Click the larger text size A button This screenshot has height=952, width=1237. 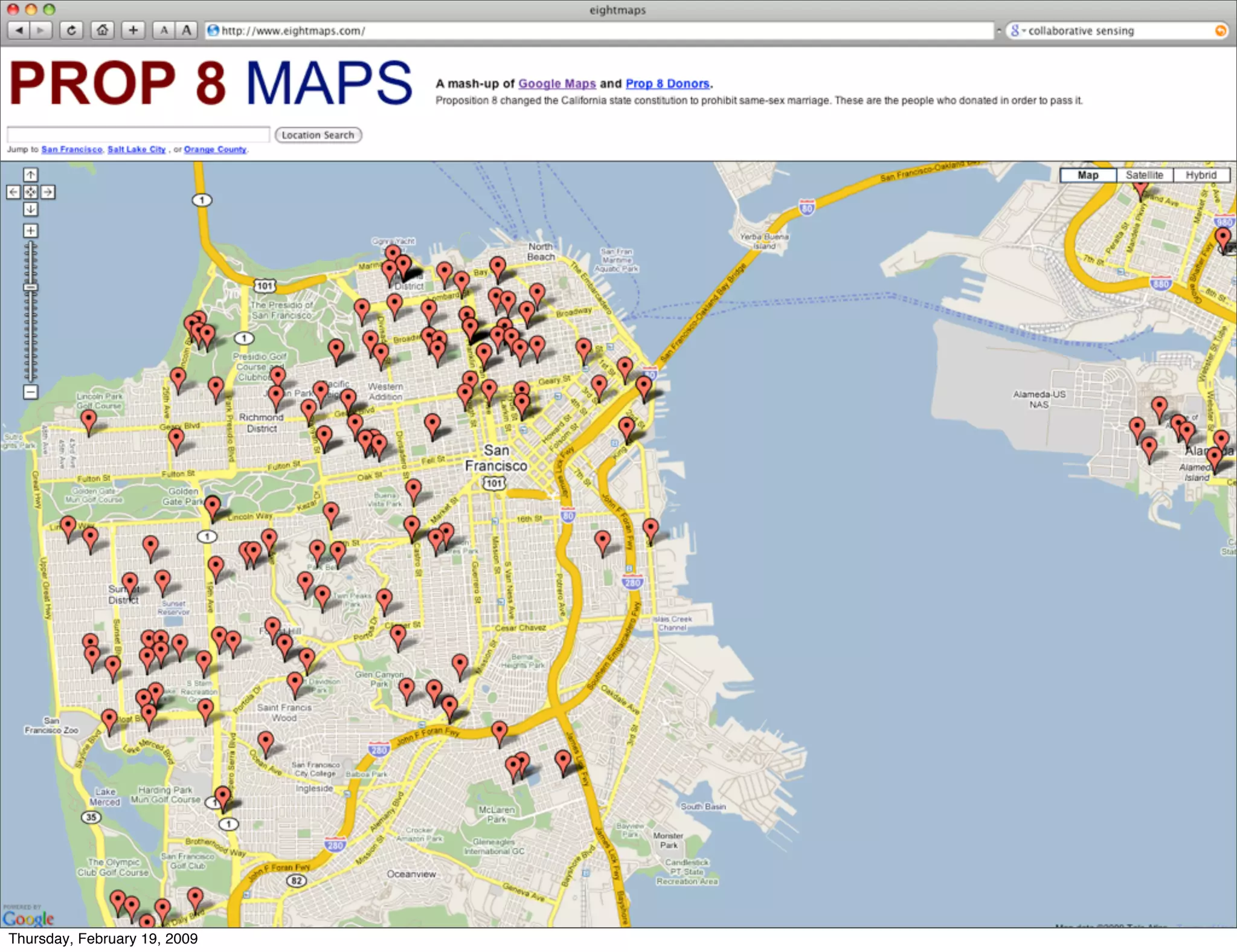[187, 30]
